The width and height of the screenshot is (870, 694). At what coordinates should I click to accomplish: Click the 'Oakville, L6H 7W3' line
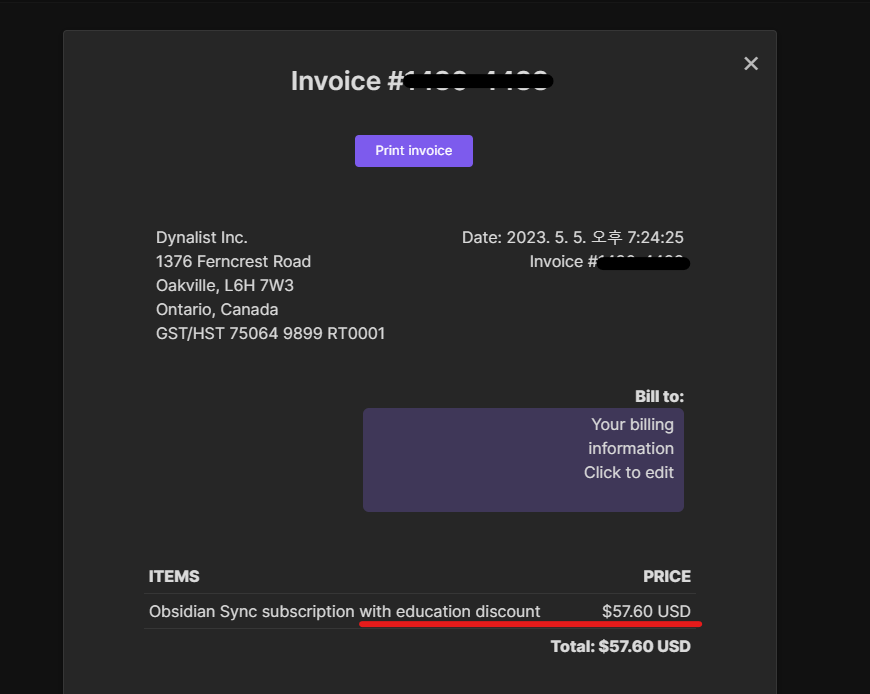coord(225,285)
